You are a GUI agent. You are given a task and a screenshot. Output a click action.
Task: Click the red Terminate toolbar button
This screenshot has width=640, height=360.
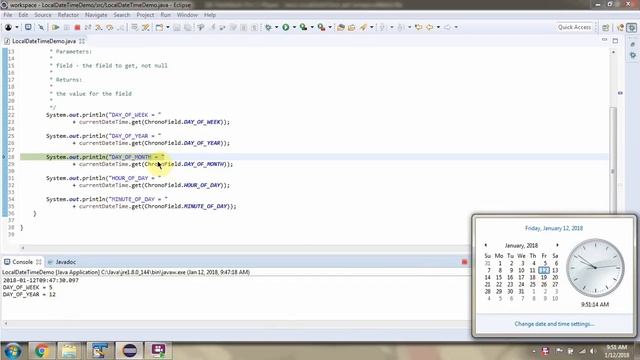77,27
